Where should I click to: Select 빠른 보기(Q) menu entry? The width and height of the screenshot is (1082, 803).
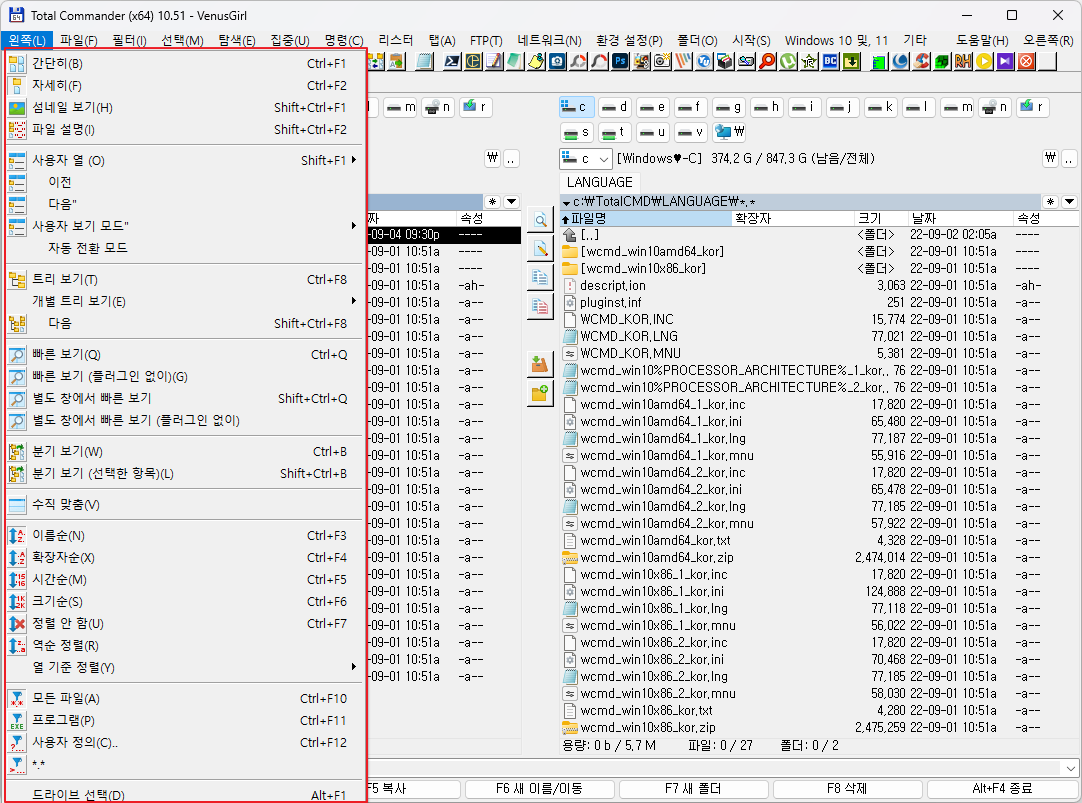point(184,355)
